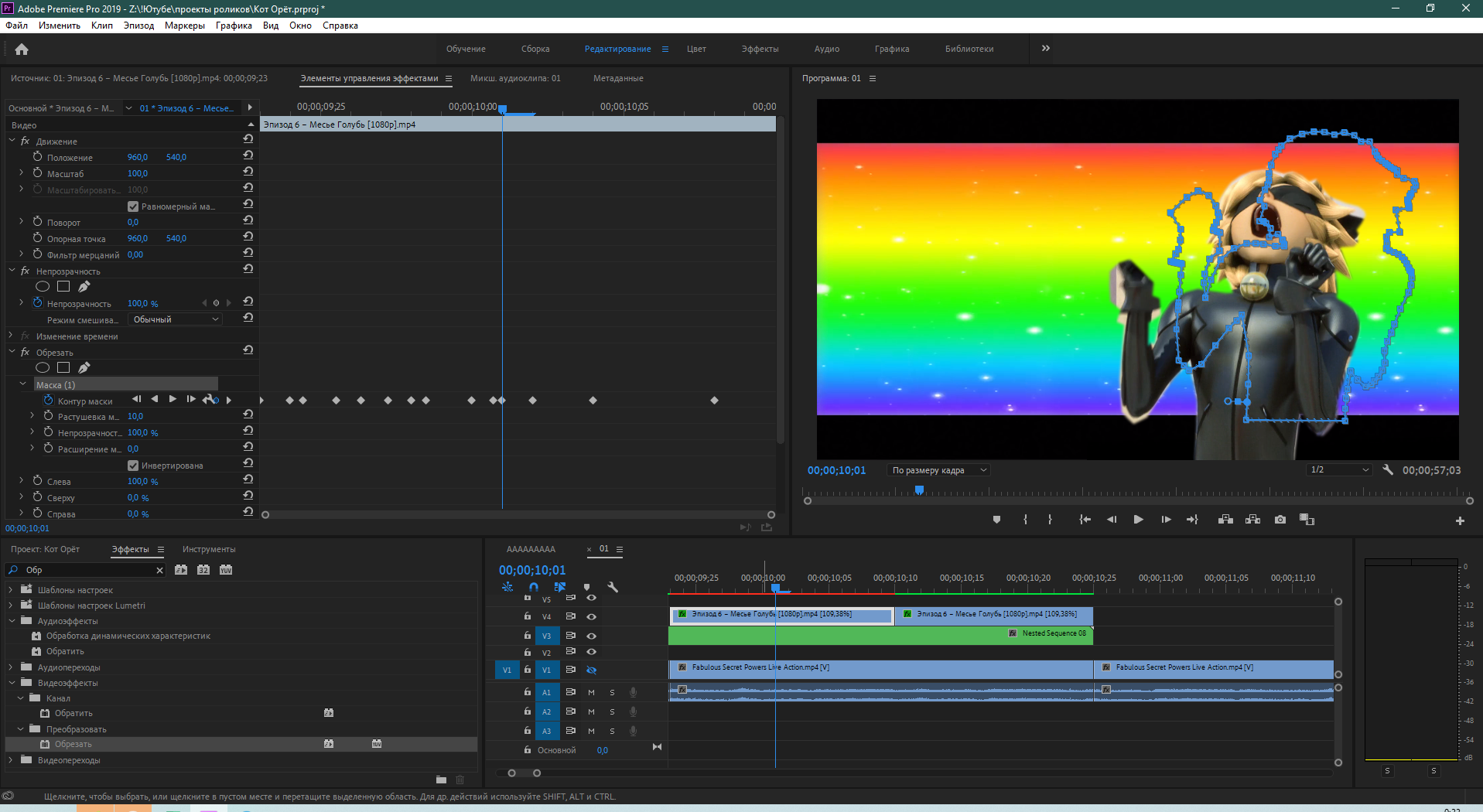Open Program monitor button editor plus
The image size is (1483, 812).
click(1460, 520)
